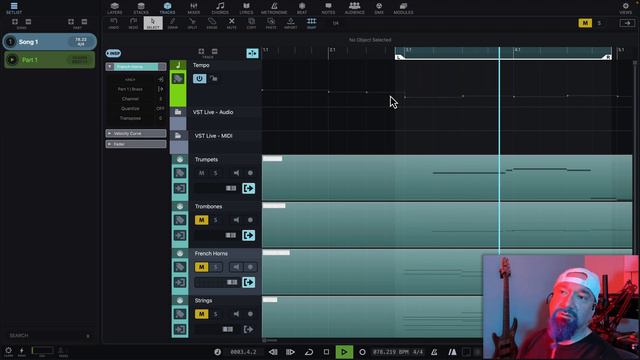Viewport: 640px width, 360px height.
Task: Click the BPM tempo display
Action: coord(391,351)
